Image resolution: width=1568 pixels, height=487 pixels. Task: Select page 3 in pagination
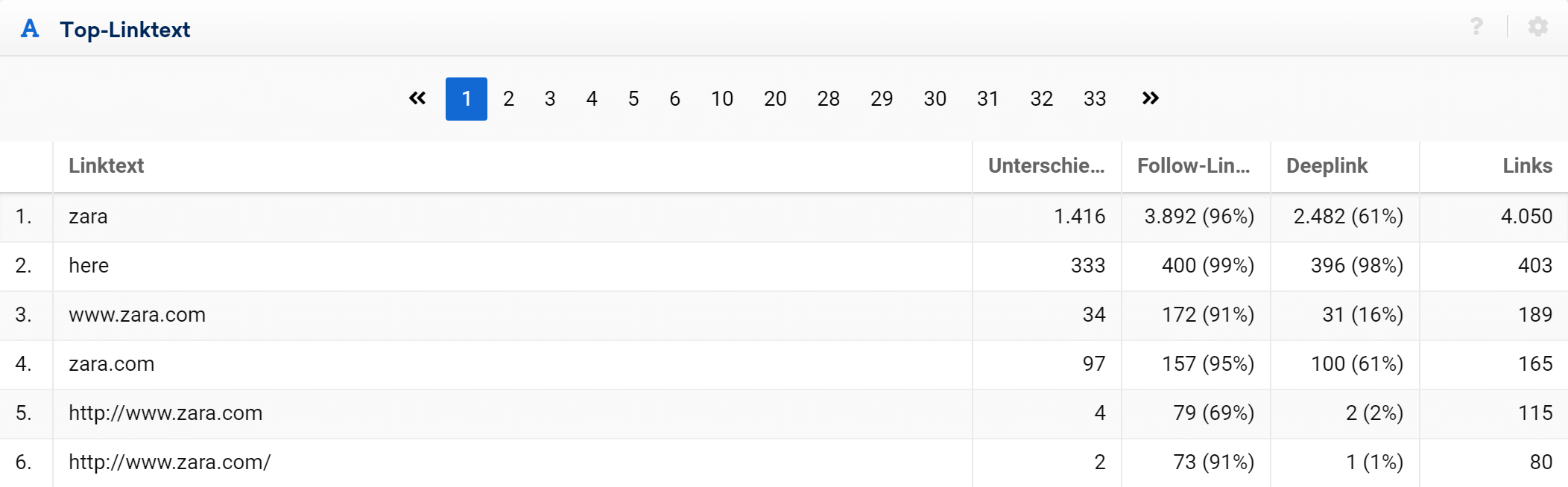click(550, 98)
